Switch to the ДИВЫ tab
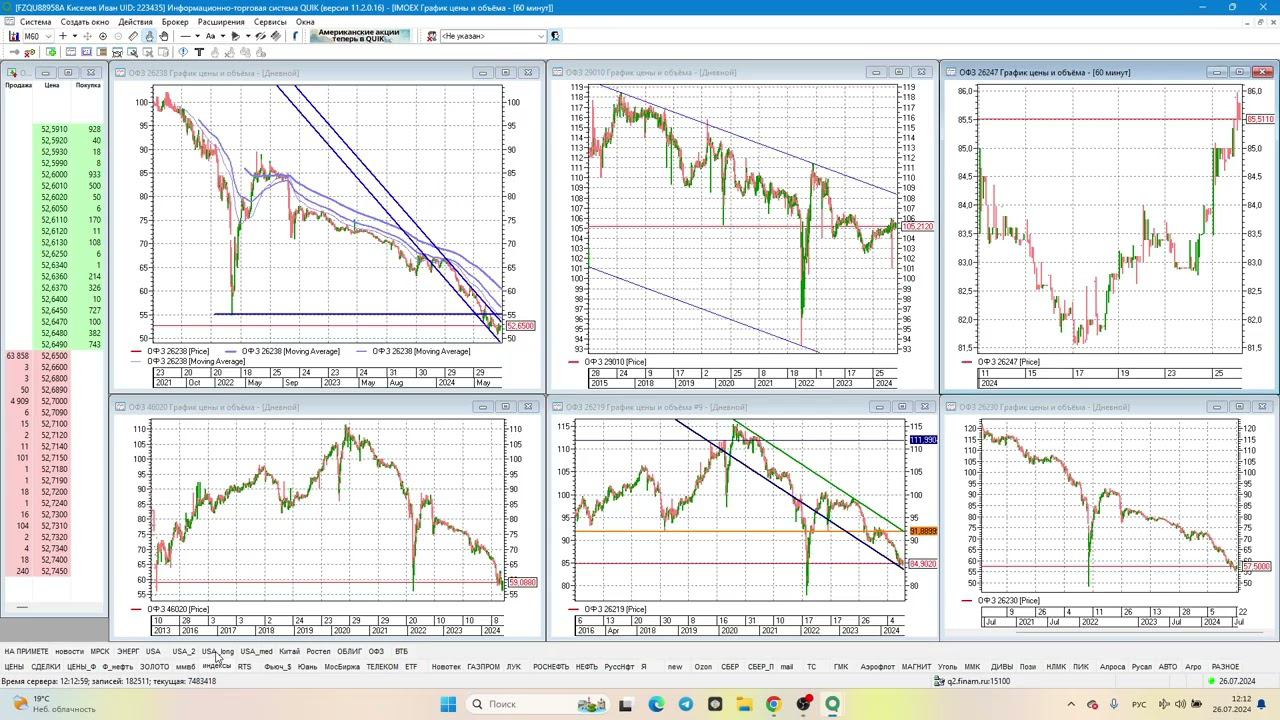The width and height of the screenshot is (1280, 720). [x=1001, y=667]
